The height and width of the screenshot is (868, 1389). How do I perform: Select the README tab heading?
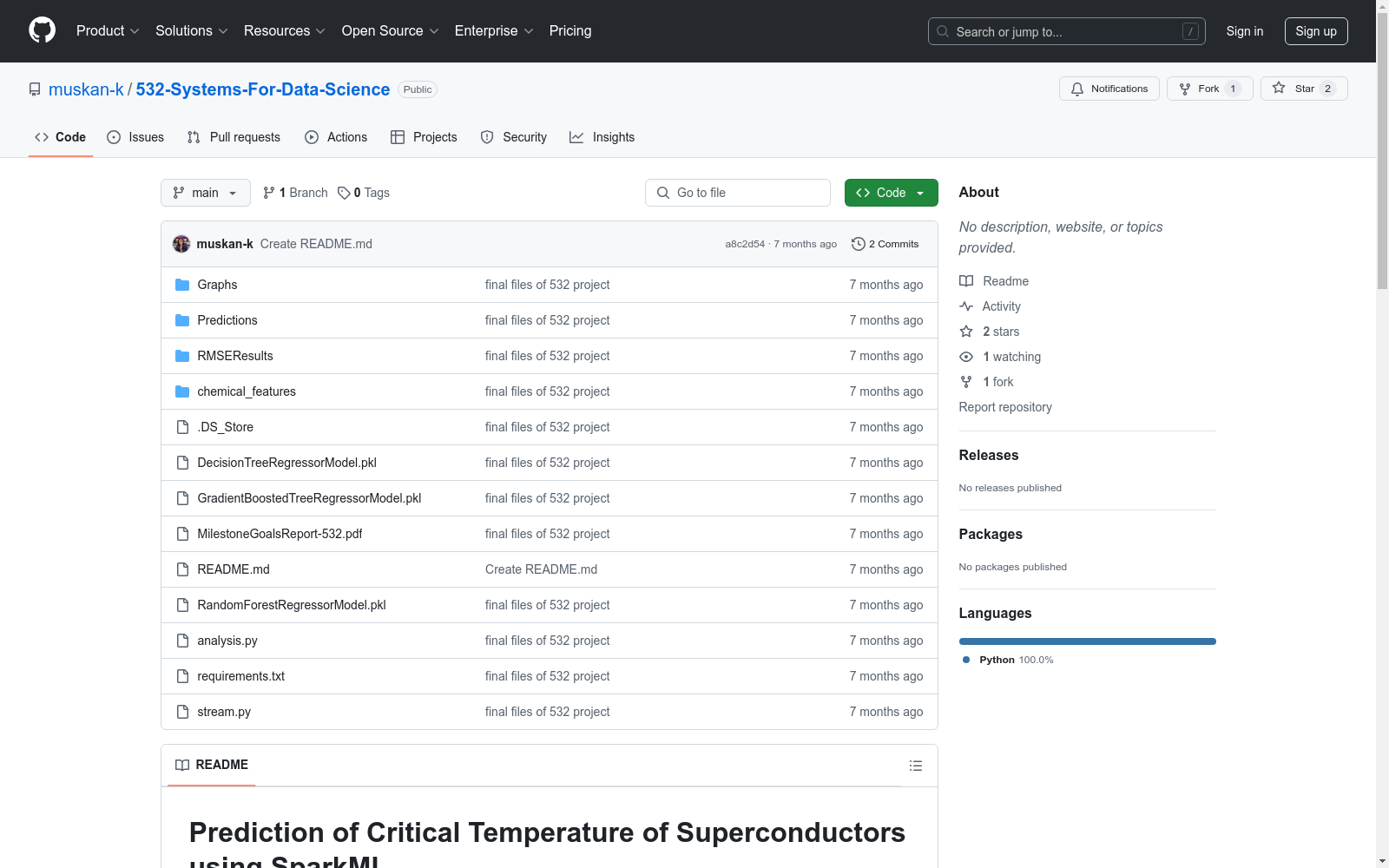point(212,765)
